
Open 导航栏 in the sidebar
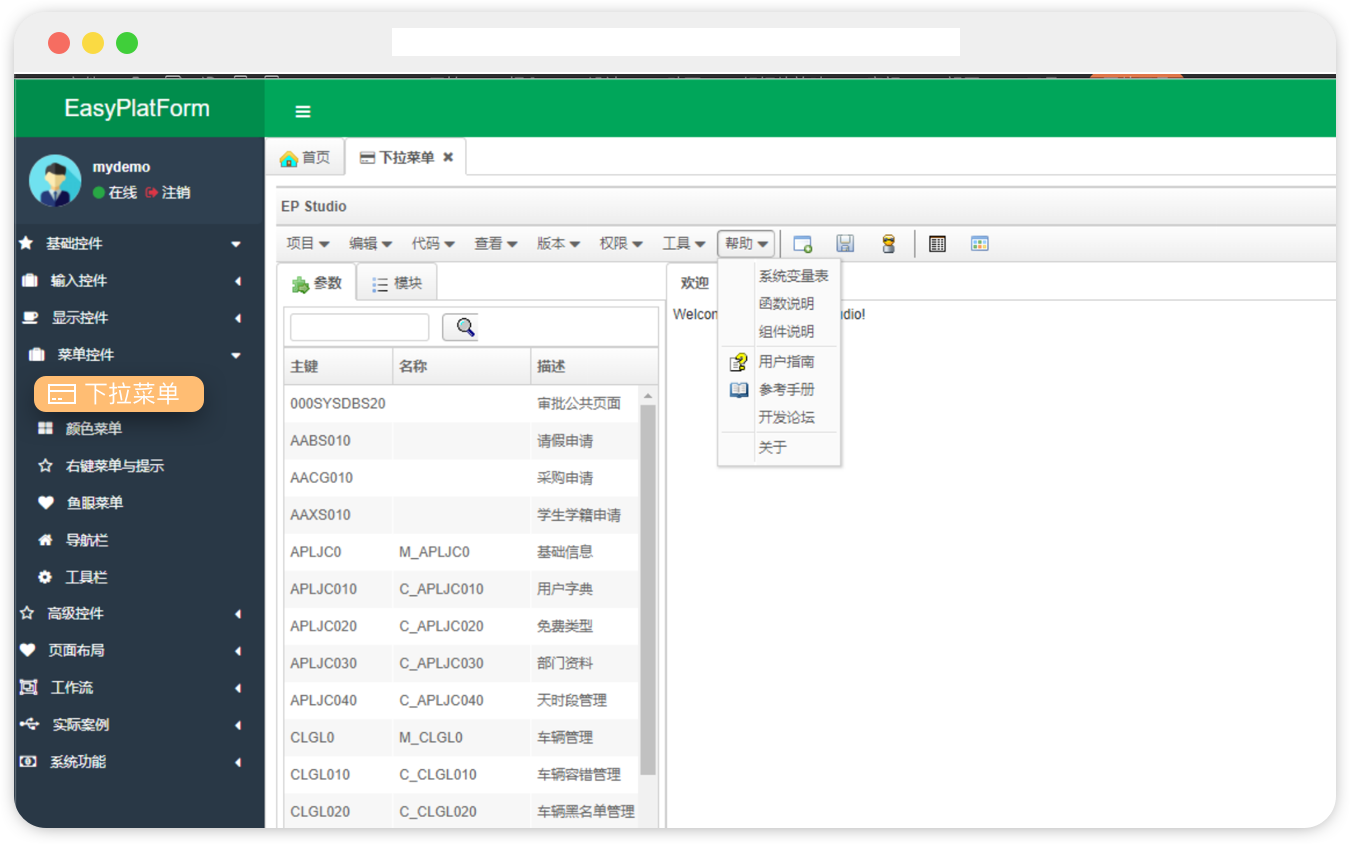pyautogui.click(x=72, y=540)
